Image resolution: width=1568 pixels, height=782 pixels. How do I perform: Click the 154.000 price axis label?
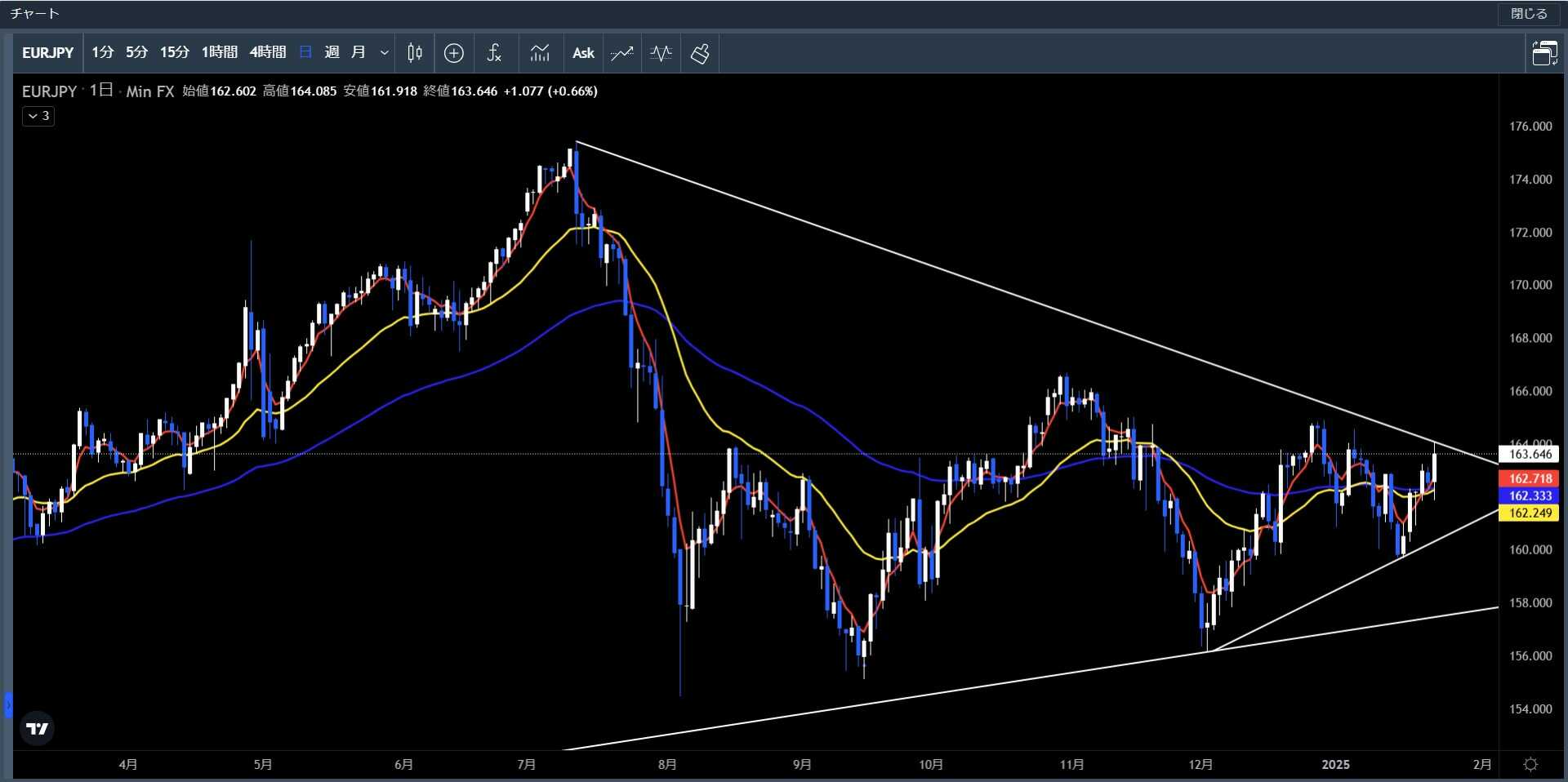click(x=1530, y=709)
